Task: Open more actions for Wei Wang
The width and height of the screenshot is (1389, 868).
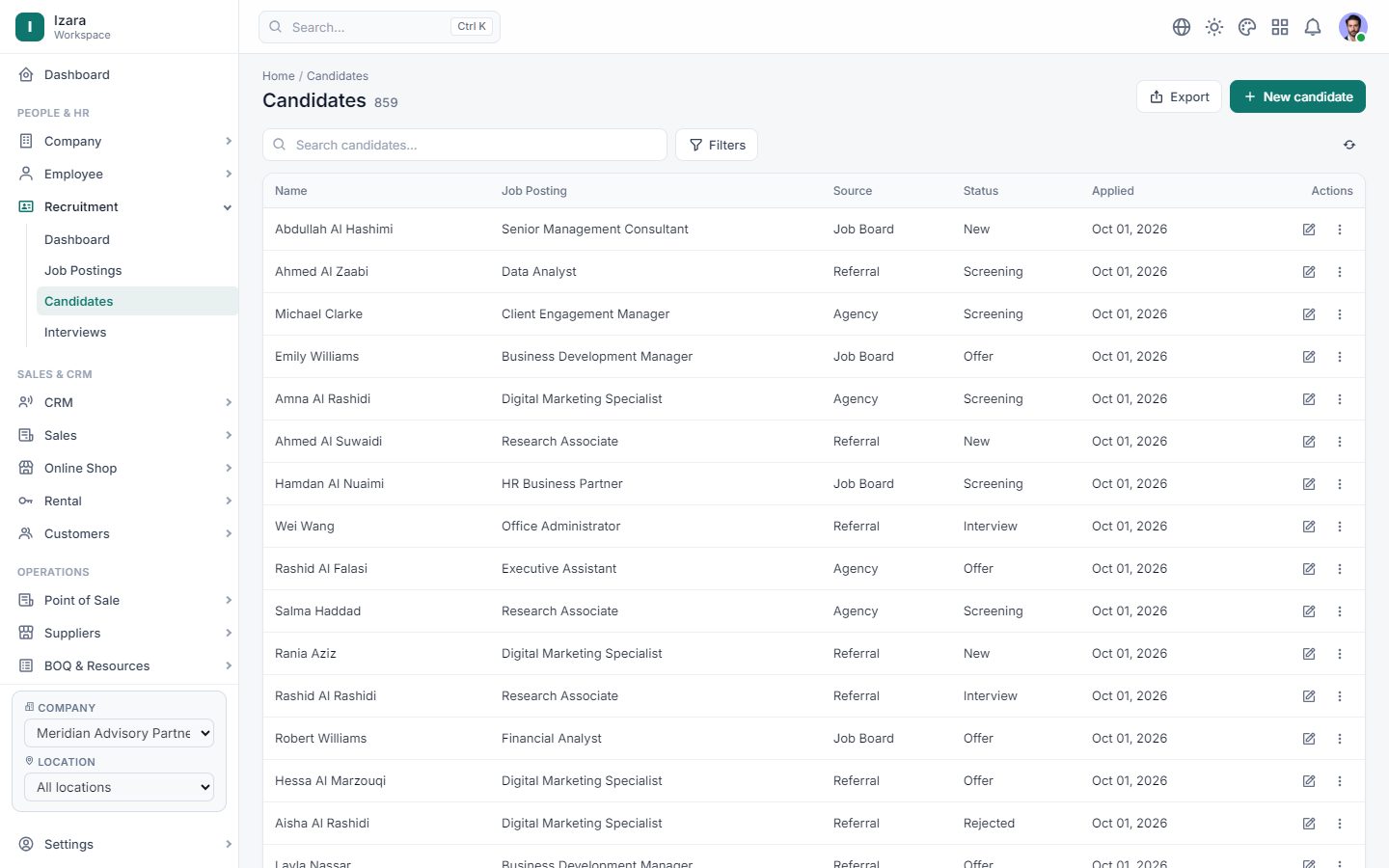Action: click(x=1340, y=527)
